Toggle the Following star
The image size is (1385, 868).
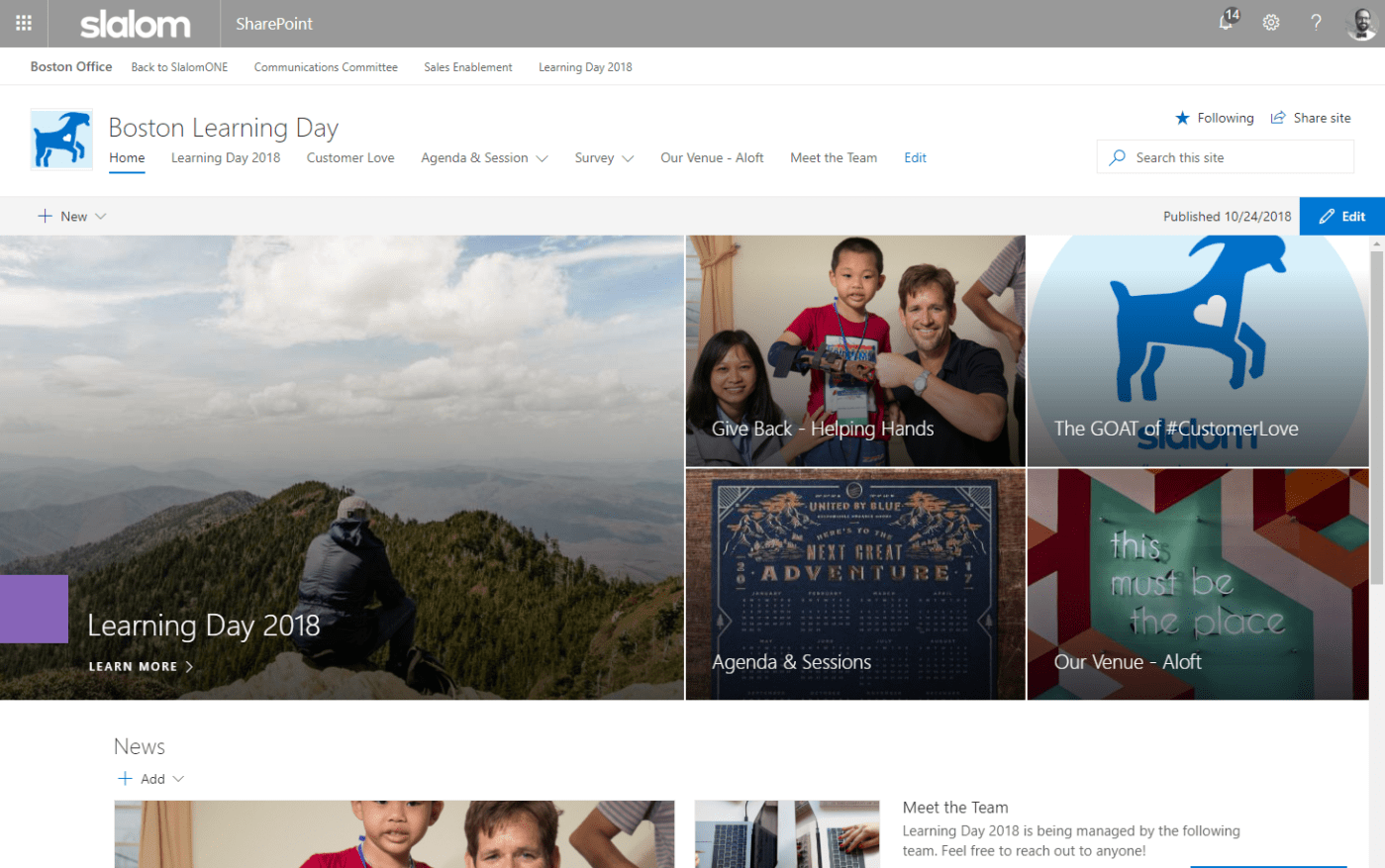[x=1182, y=118]
